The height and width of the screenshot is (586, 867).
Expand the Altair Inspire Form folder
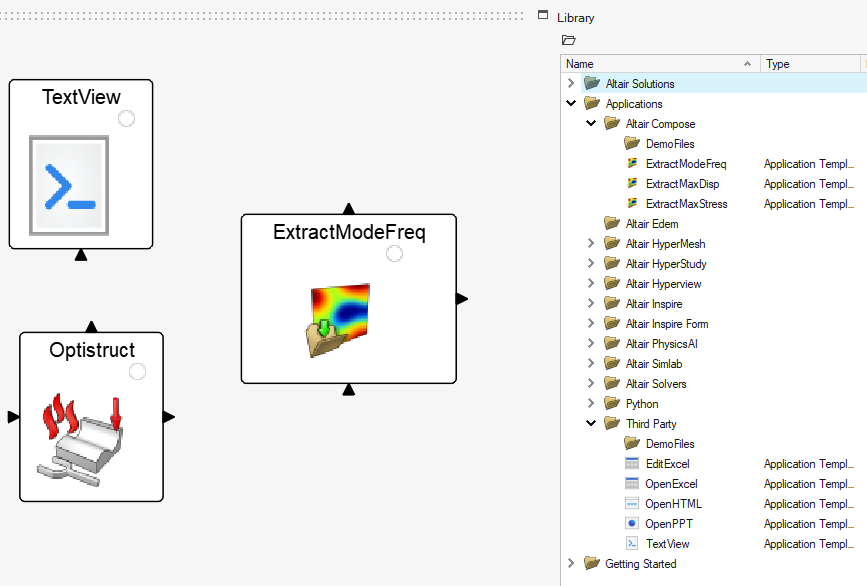click(591, 323)
